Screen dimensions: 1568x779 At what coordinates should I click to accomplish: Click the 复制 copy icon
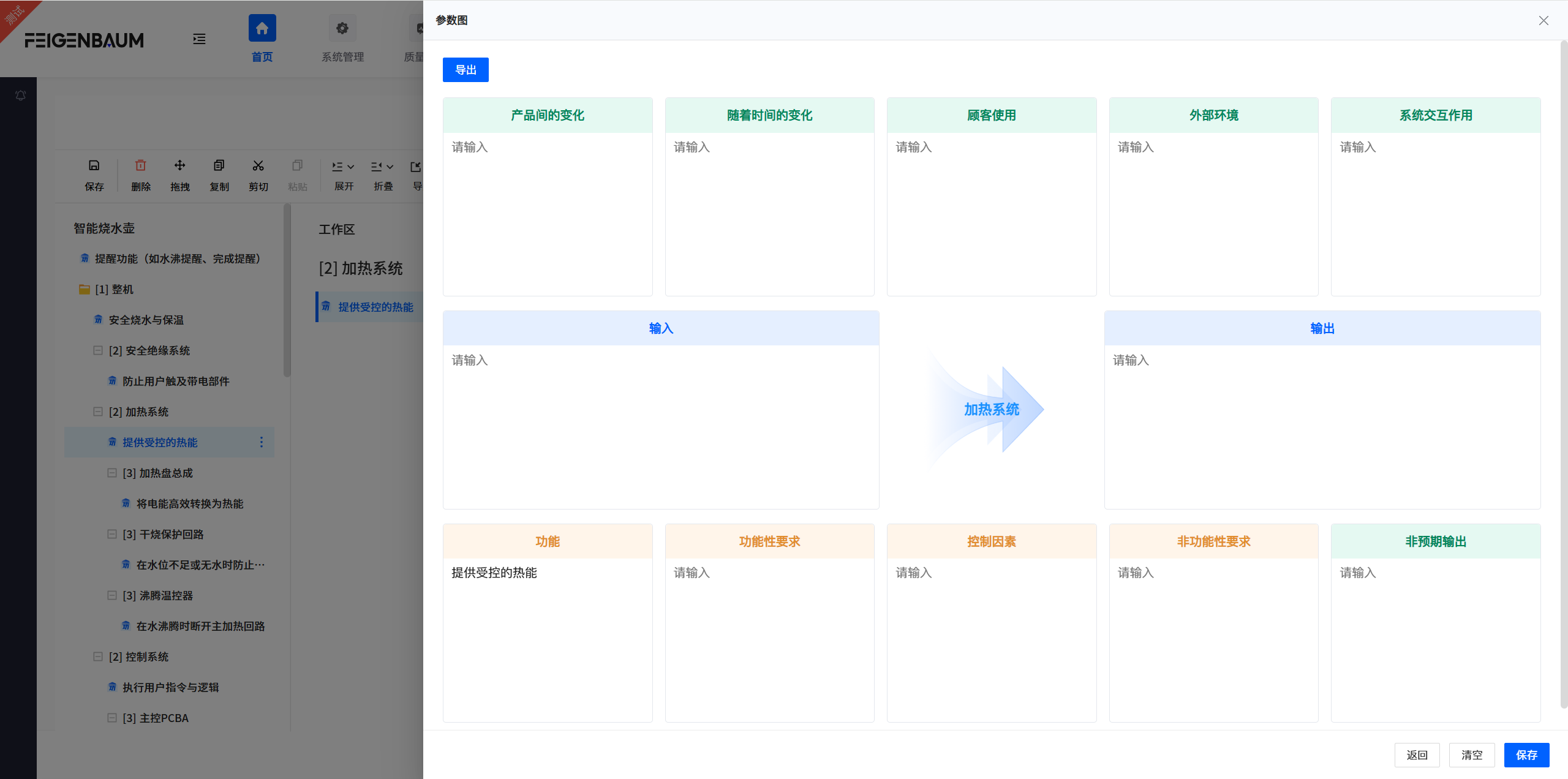[219, 165]
